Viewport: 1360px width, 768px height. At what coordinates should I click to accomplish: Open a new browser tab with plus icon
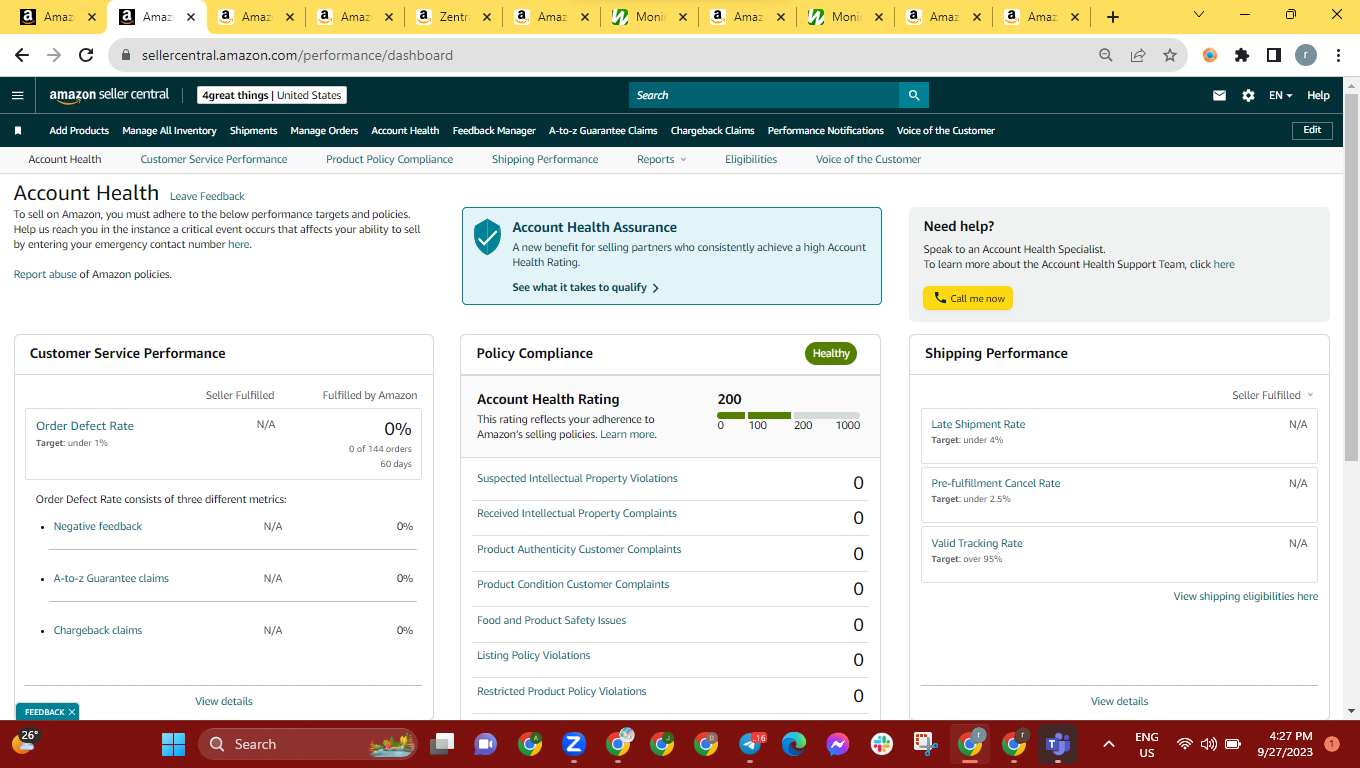[1113, 17]
